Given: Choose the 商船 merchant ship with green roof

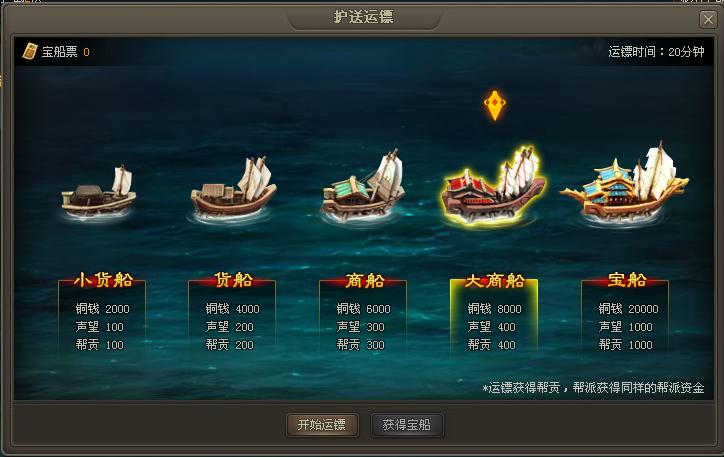Looking at the screenshot, I should pyautogui.click(x=364, y=186).
